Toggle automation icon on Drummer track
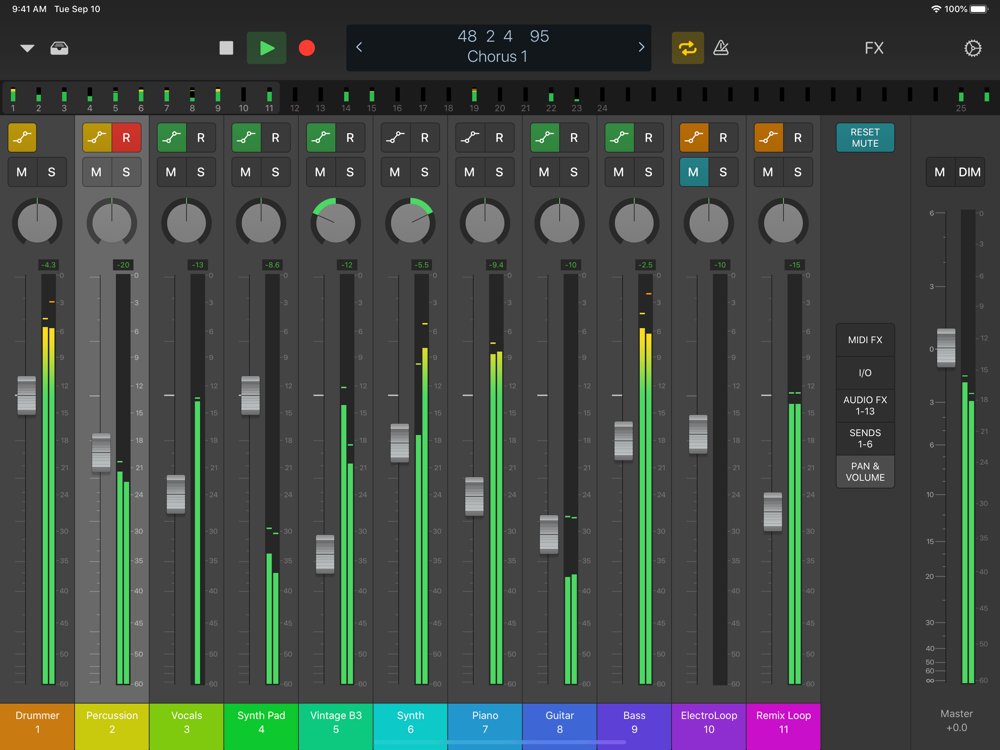The image size is (1000, 750). pos(22,138)
